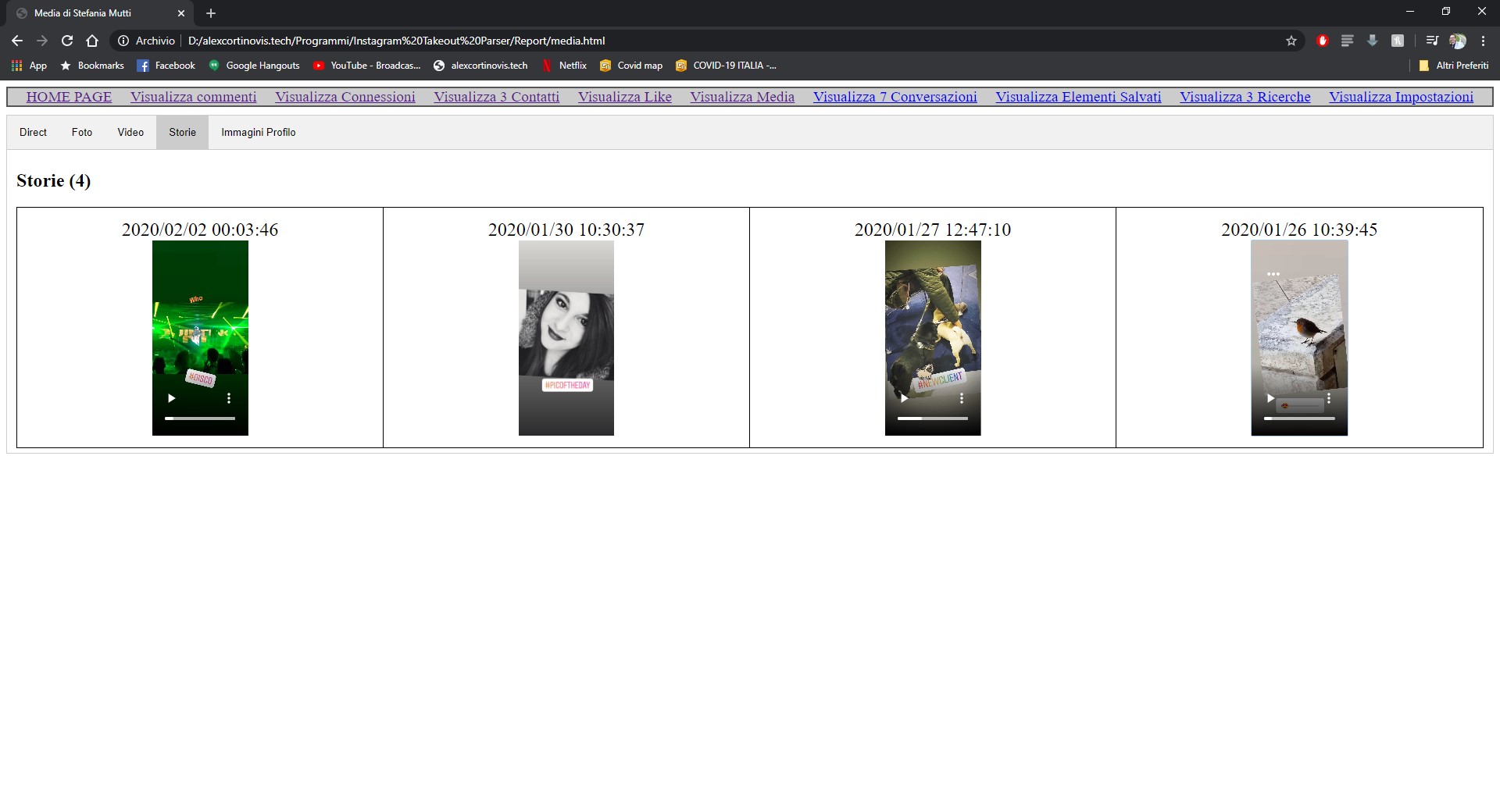Open the Covid map bookmark
The width and height of the screenshot is (1500, 812).
pos(631,66)
